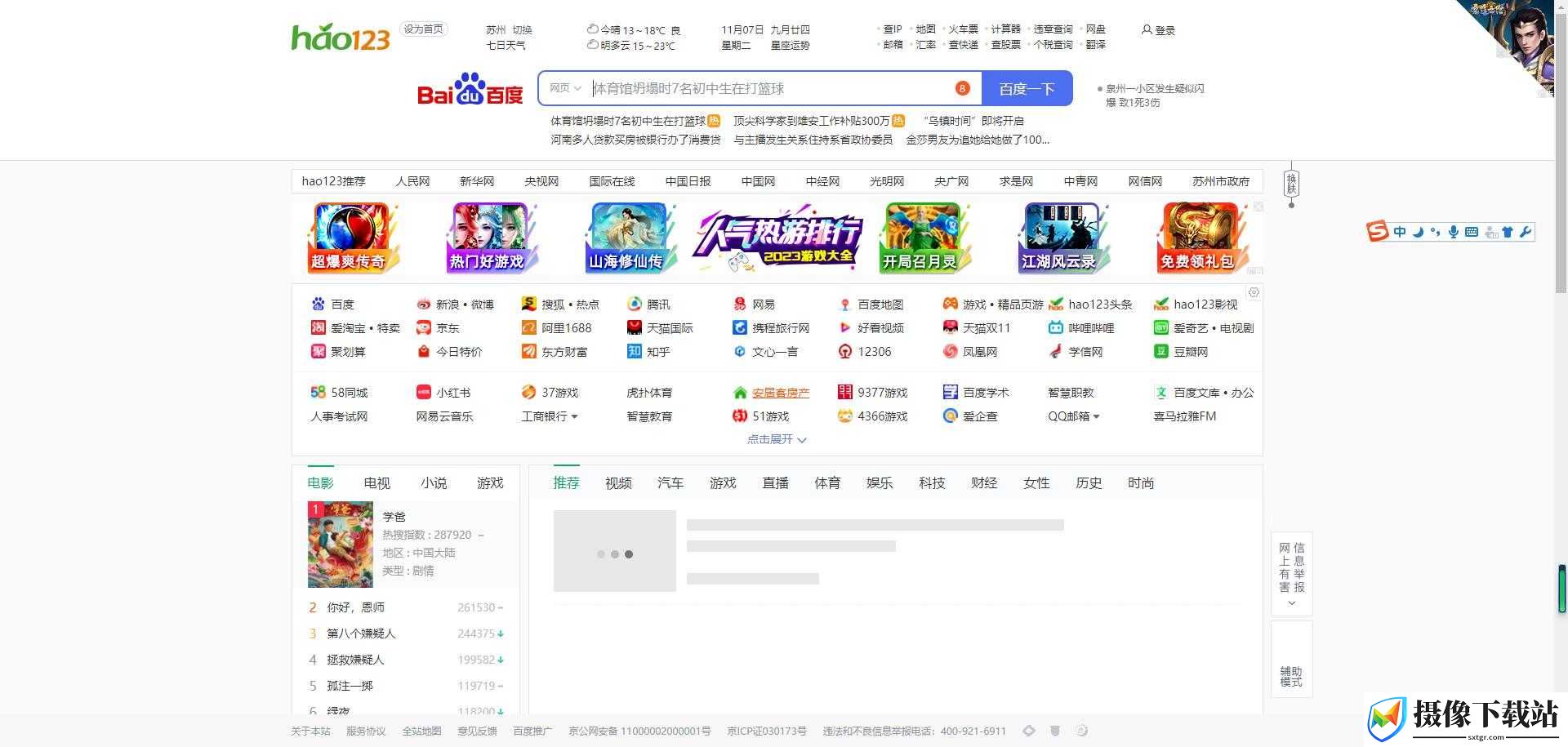Open the 爱淘宝·特卖 site icon
1568x747 pixels.
coord(318,327)
